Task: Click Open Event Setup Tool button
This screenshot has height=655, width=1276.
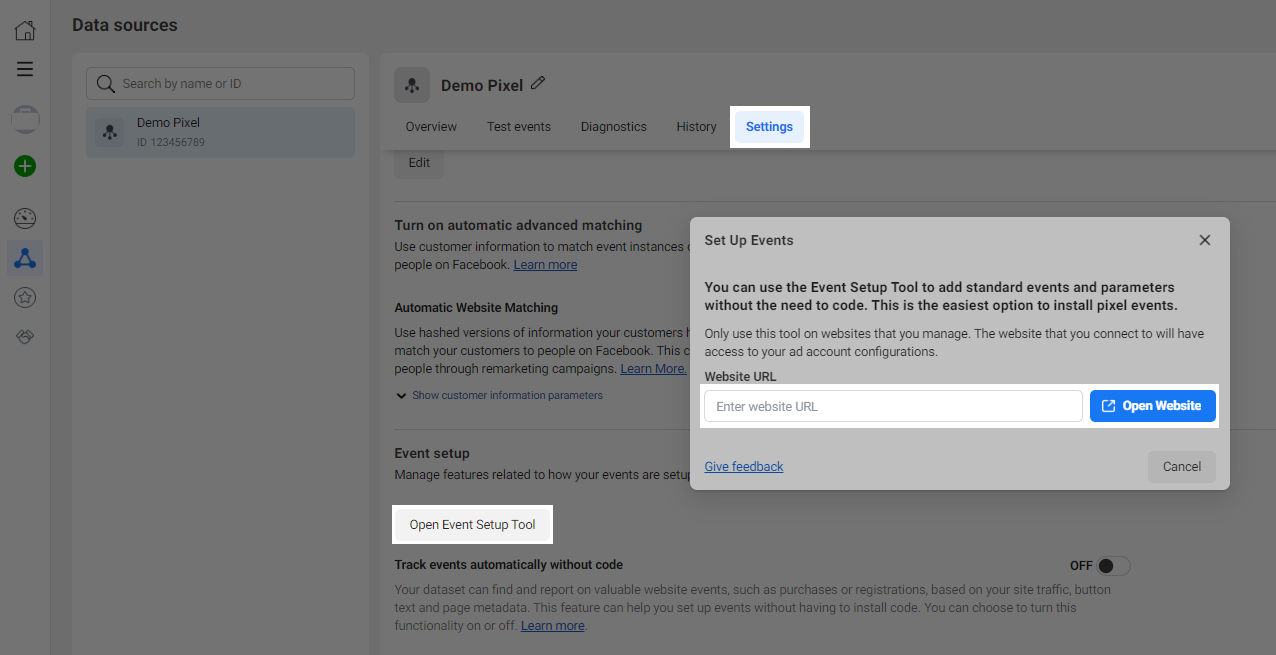Action: point(473,525)
